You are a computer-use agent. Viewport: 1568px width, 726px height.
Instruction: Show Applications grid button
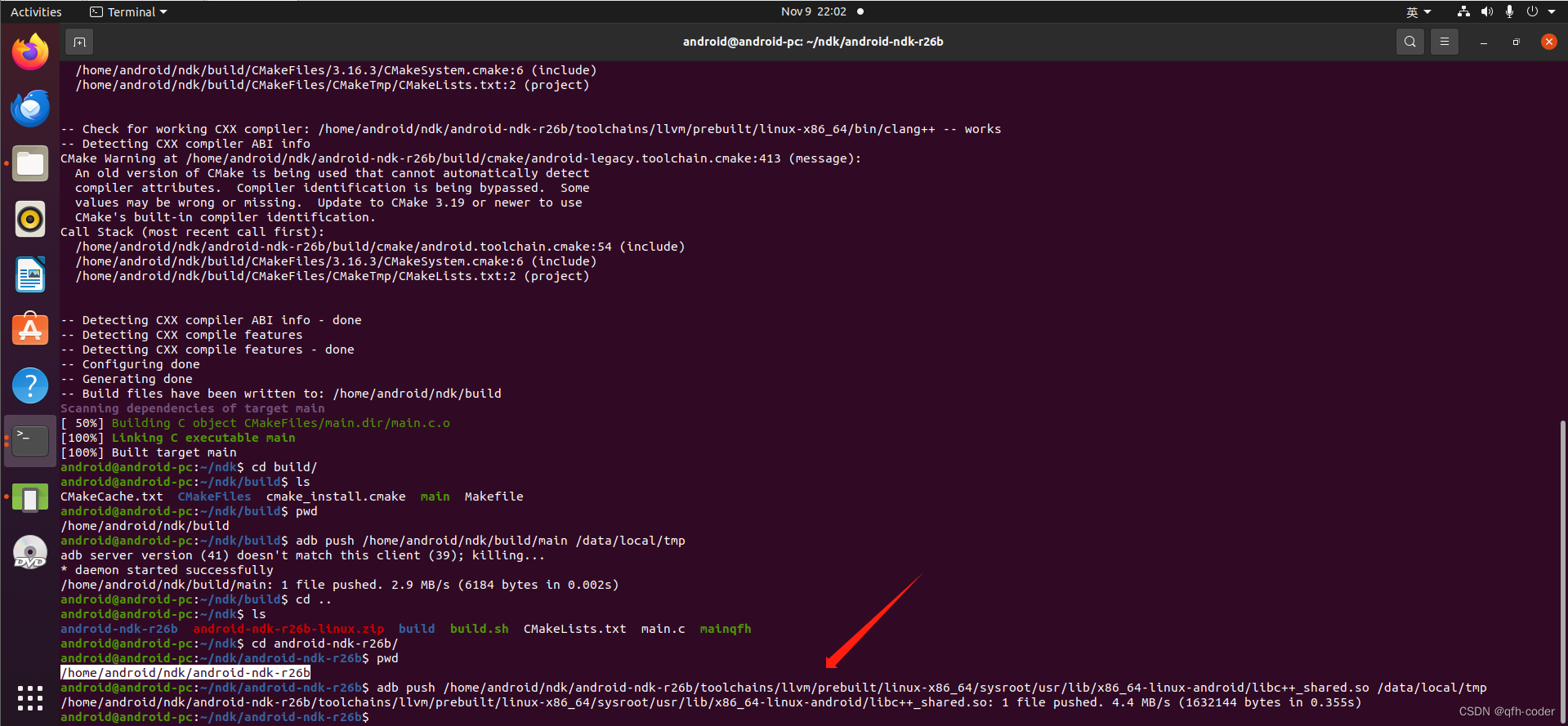pos(30,697)
